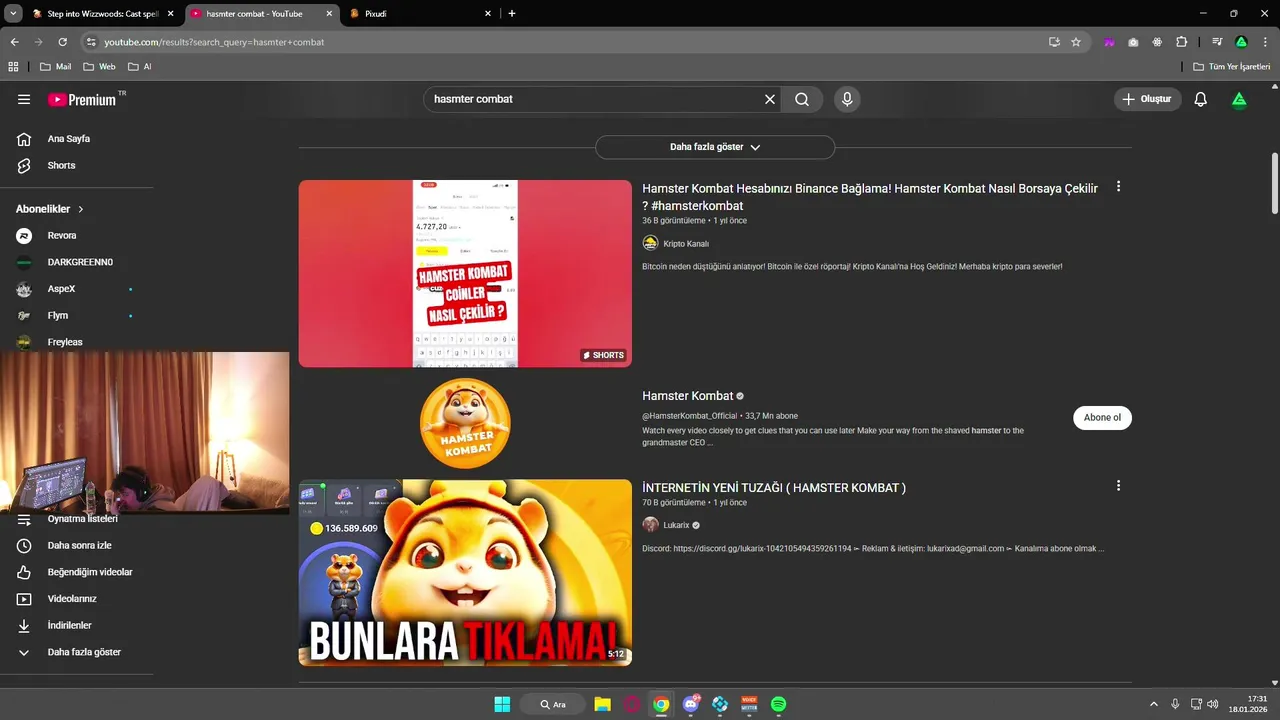Open the AI bookmarks folder
Viewport: 1280px width, 720px height.
tap(139, 67)
